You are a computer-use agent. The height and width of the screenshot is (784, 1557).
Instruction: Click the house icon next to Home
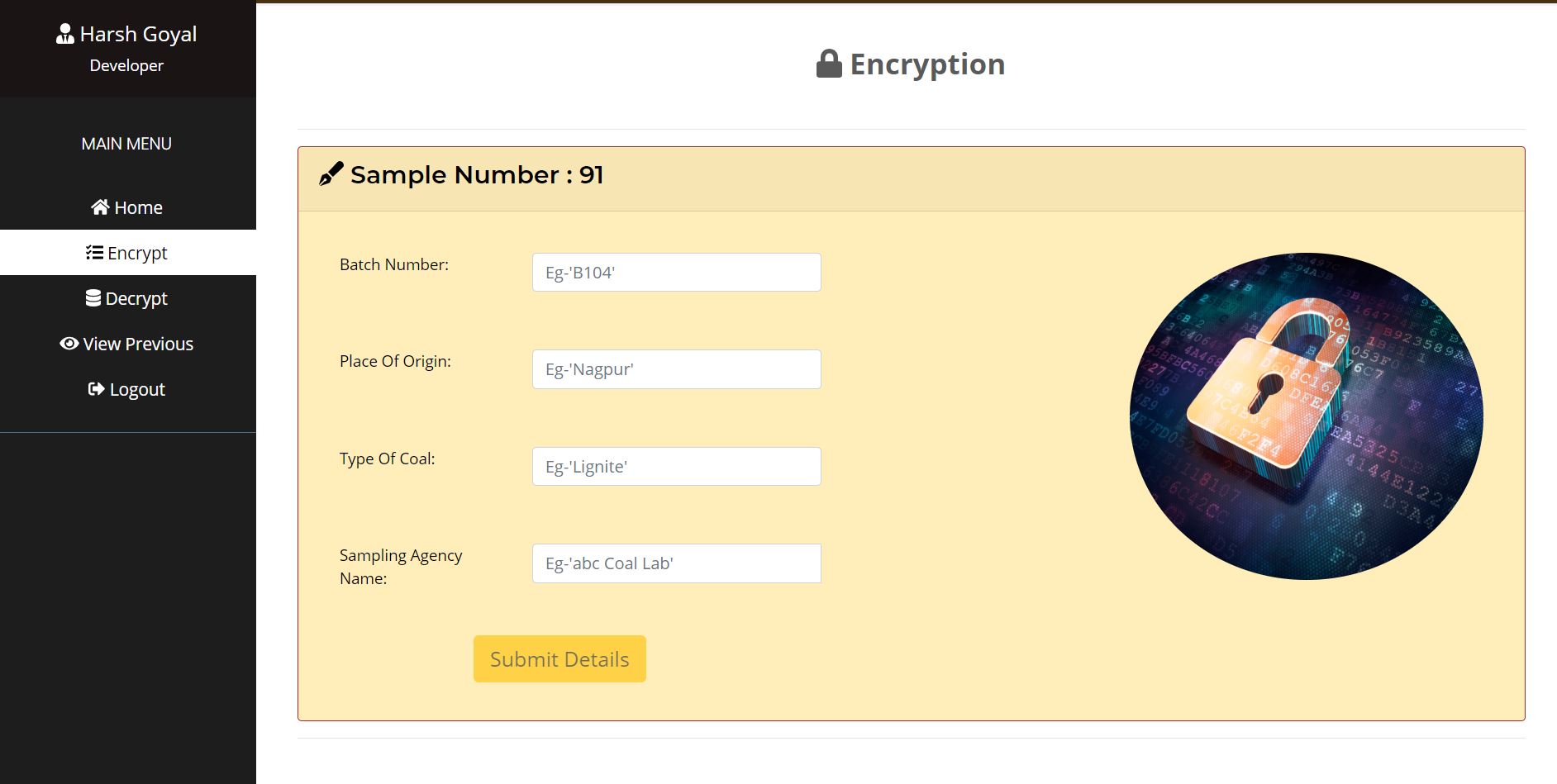100,207
